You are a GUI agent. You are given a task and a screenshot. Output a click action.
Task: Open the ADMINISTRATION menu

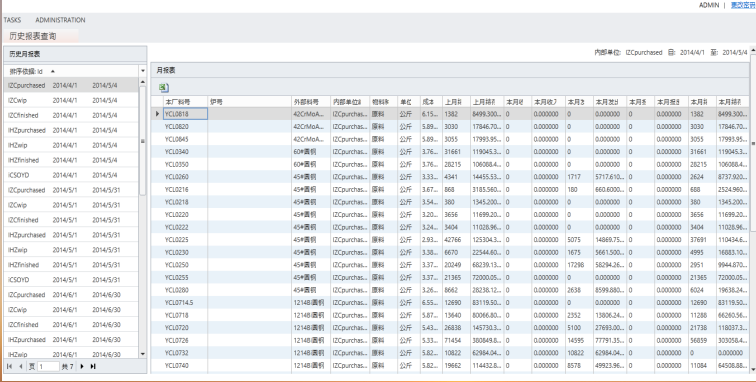60,20
